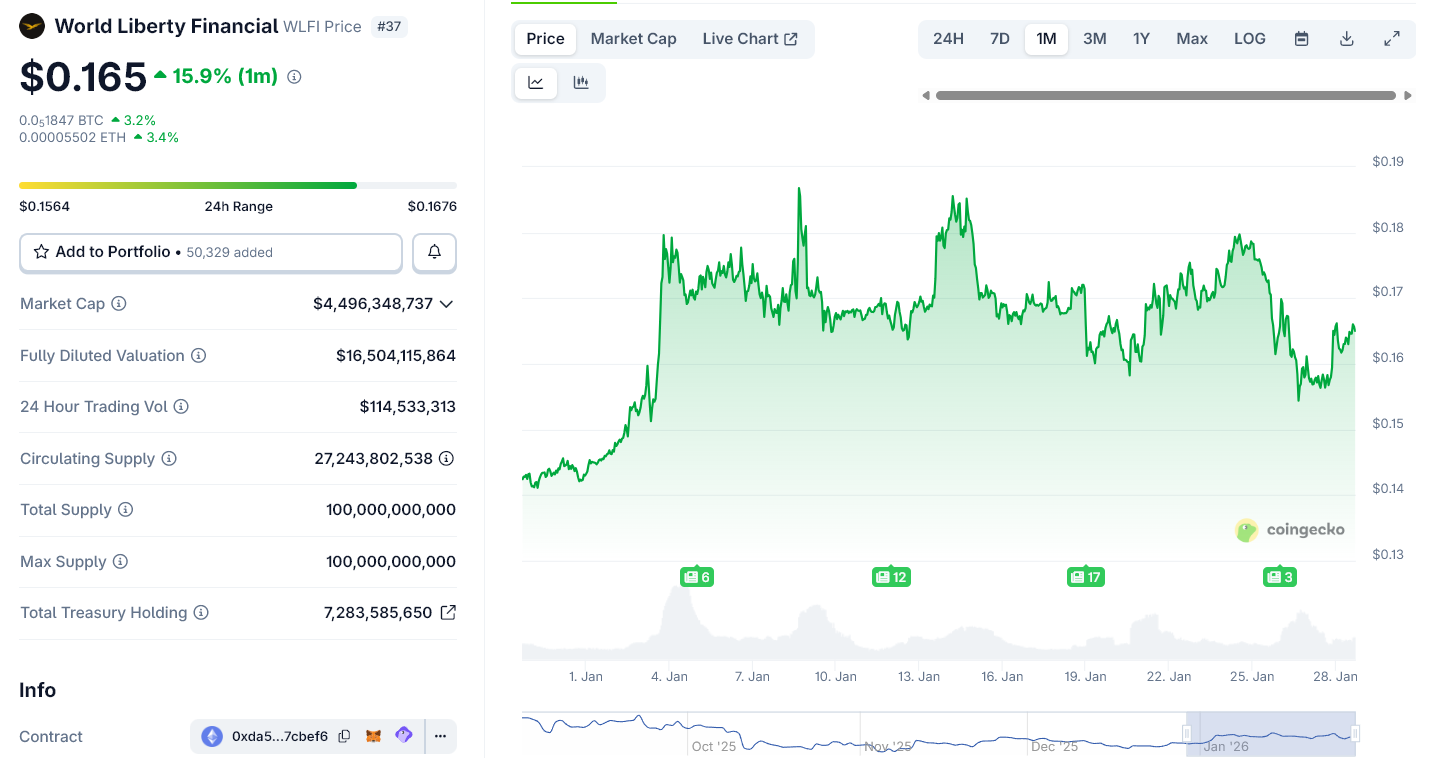Toggle LOG scale on the chart

(1249, 39)
